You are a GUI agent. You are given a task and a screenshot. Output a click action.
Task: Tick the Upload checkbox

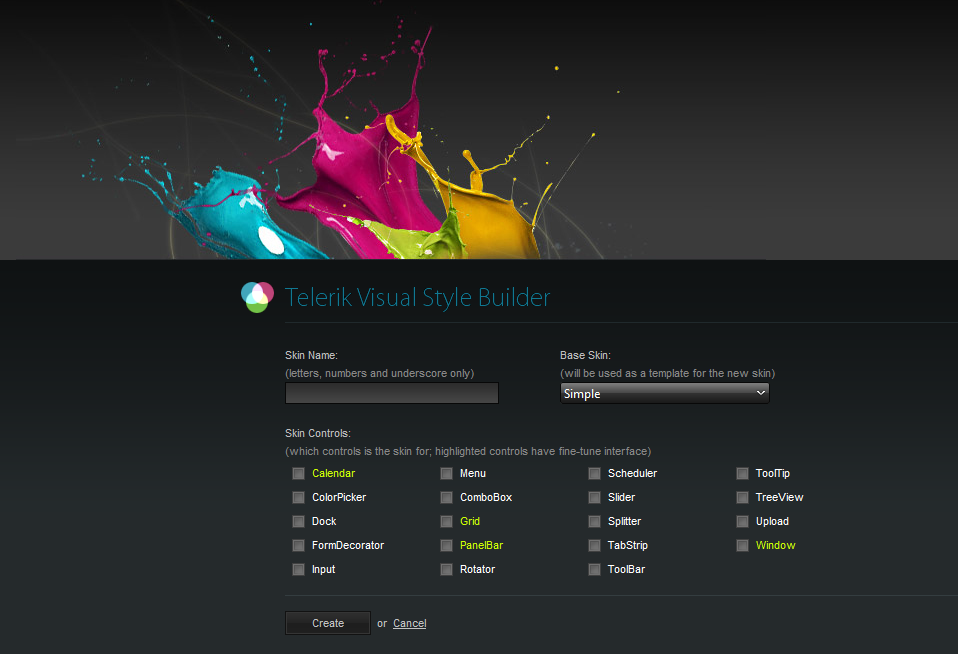[x=742, y=521]
